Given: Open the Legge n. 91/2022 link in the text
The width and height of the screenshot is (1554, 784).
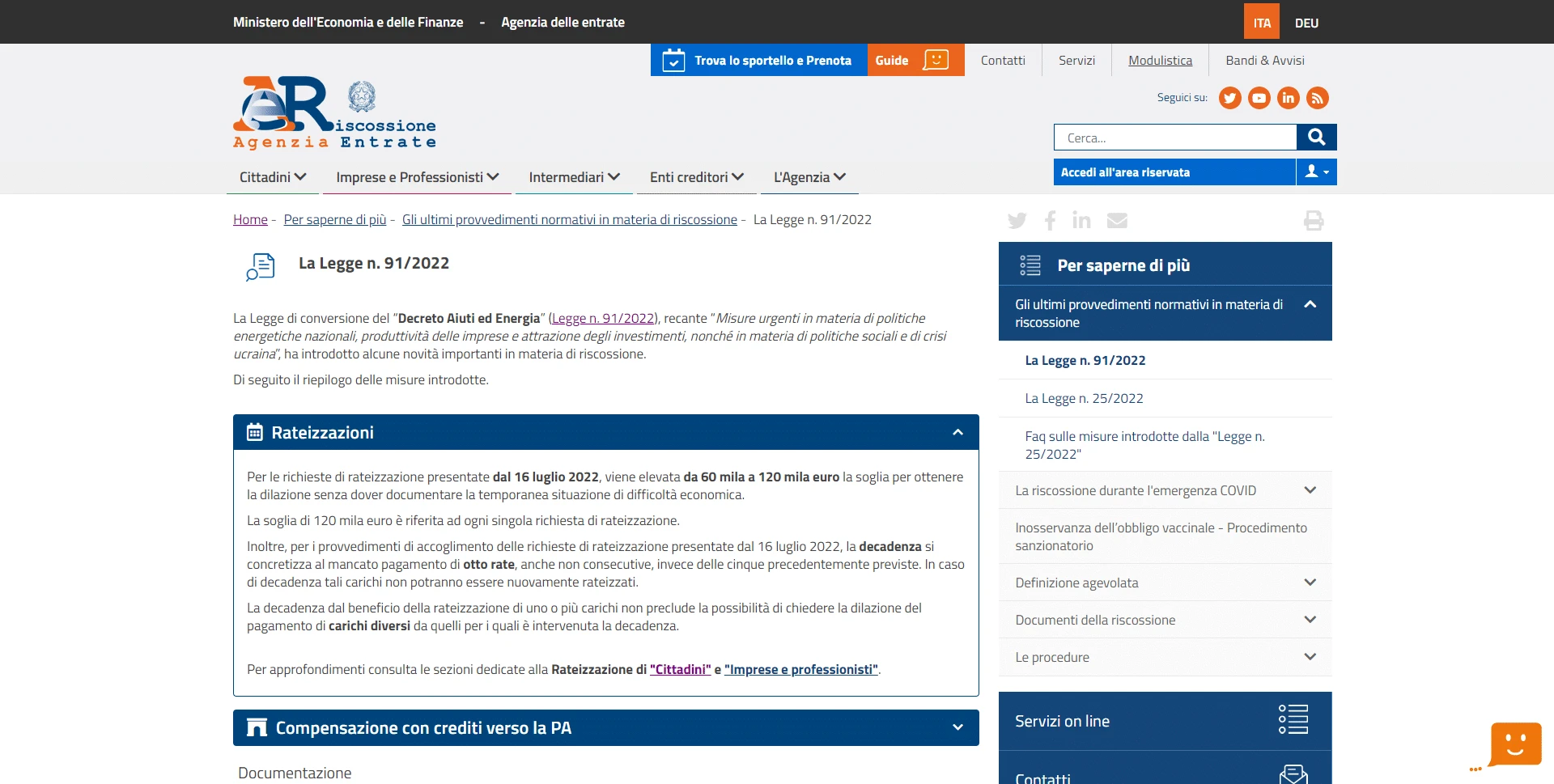Looking at the screenshot, I should [x=603, y=319].
